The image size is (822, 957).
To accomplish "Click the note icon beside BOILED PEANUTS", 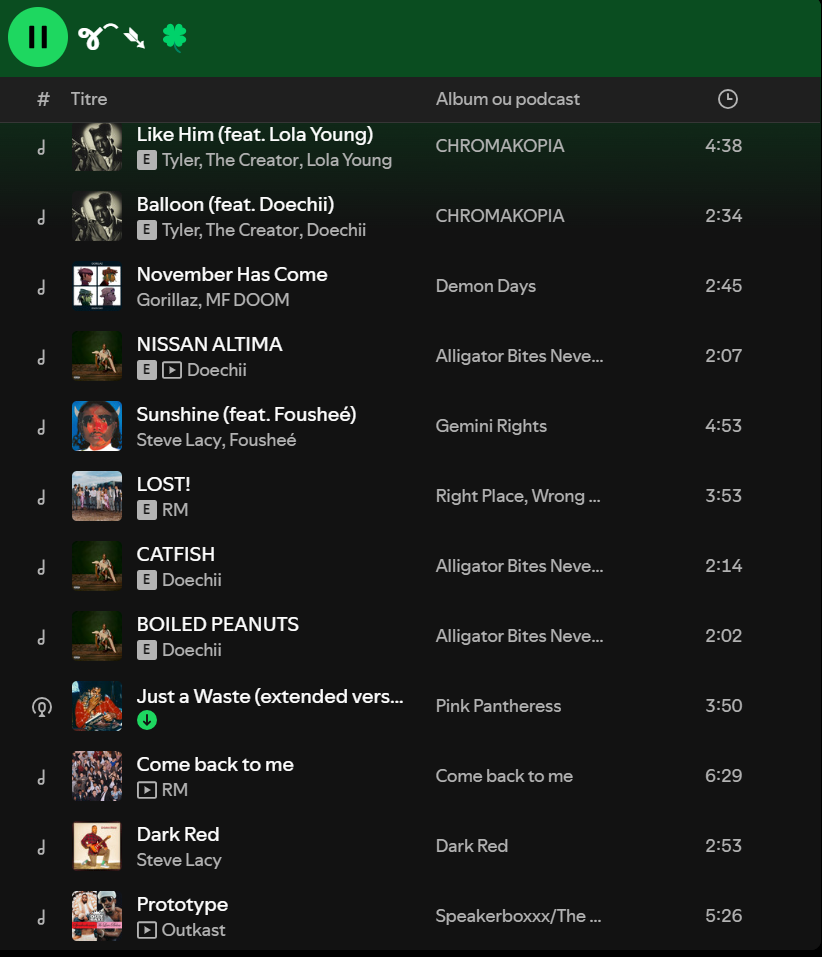I will click(41, 637).
